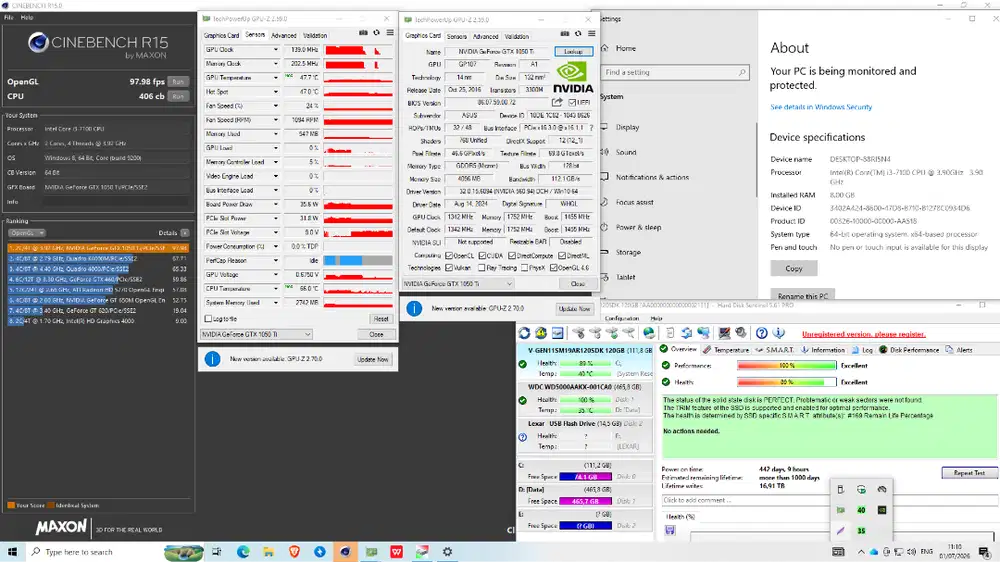Toggle DirectCompute checkbox in GPU-Z
The width and height of the screenshot is (1000, 562).
(x=512, y=256)
